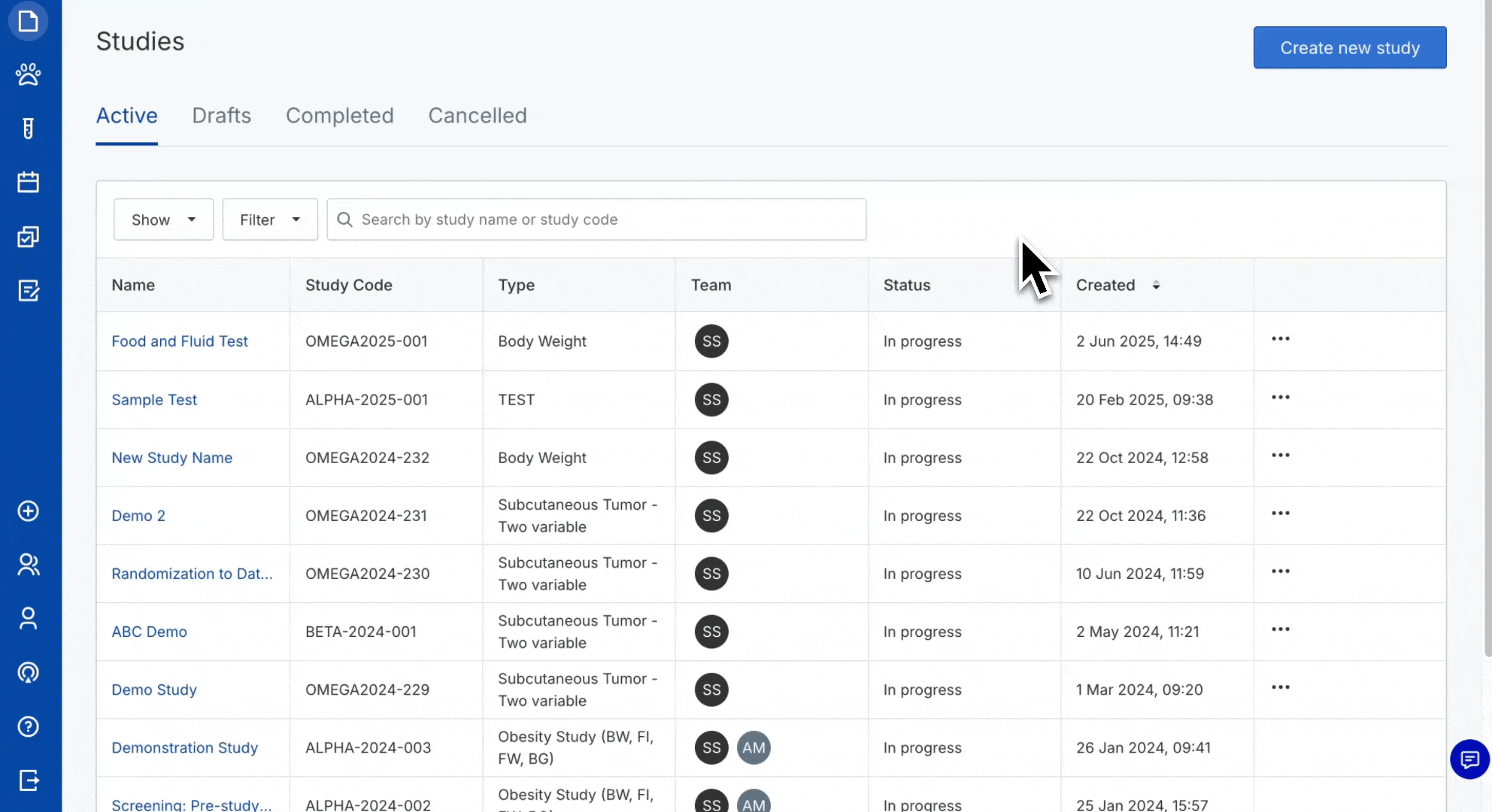The width and height of the screenshot is (1492, 812).
Task: Switch to the Completed tab
Action: (339, 116)
